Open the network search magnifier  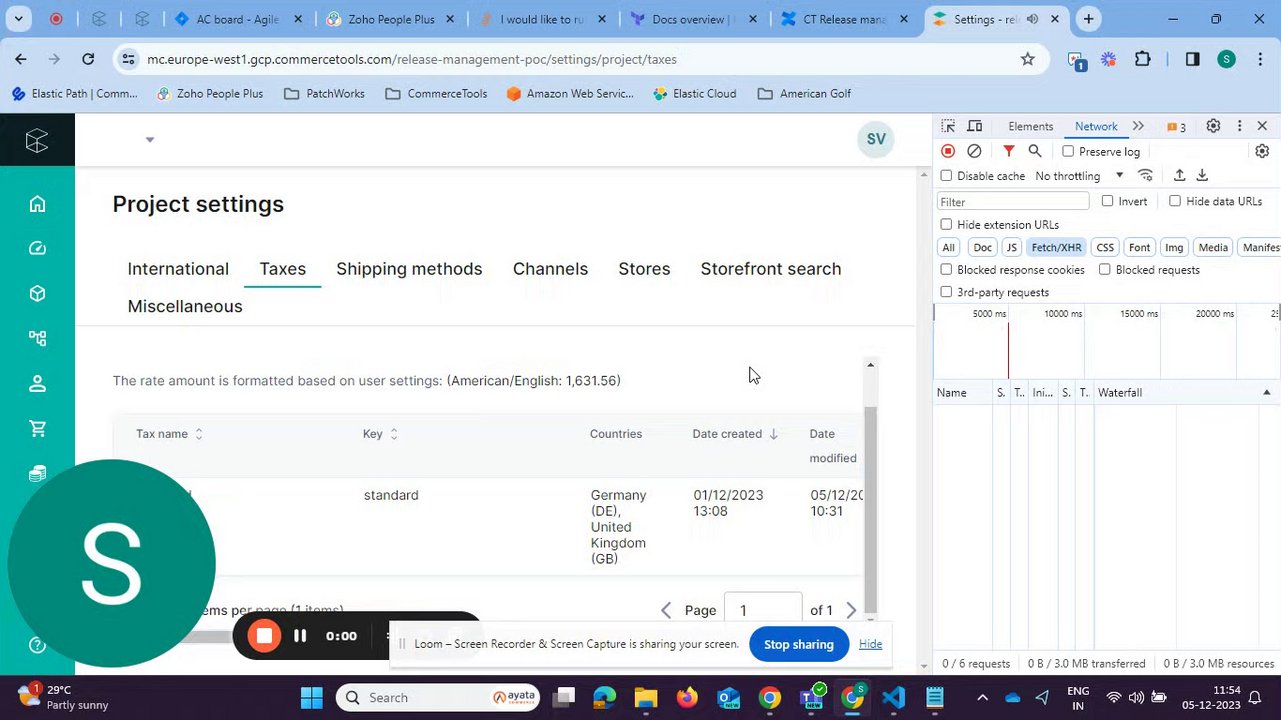click(x=1035, y=151)
